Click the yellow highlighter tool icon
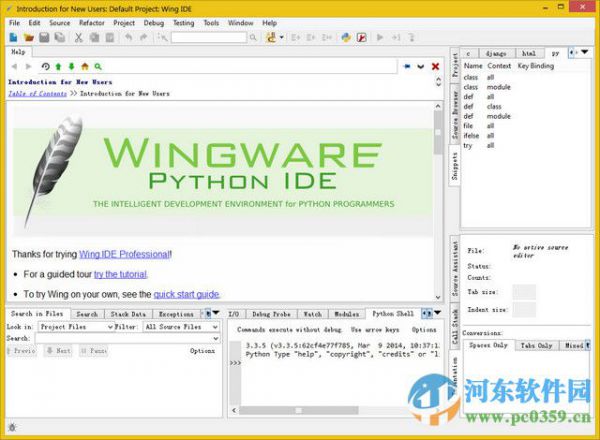The height and width of the screenshot is (440, 600). coord(271,37)
